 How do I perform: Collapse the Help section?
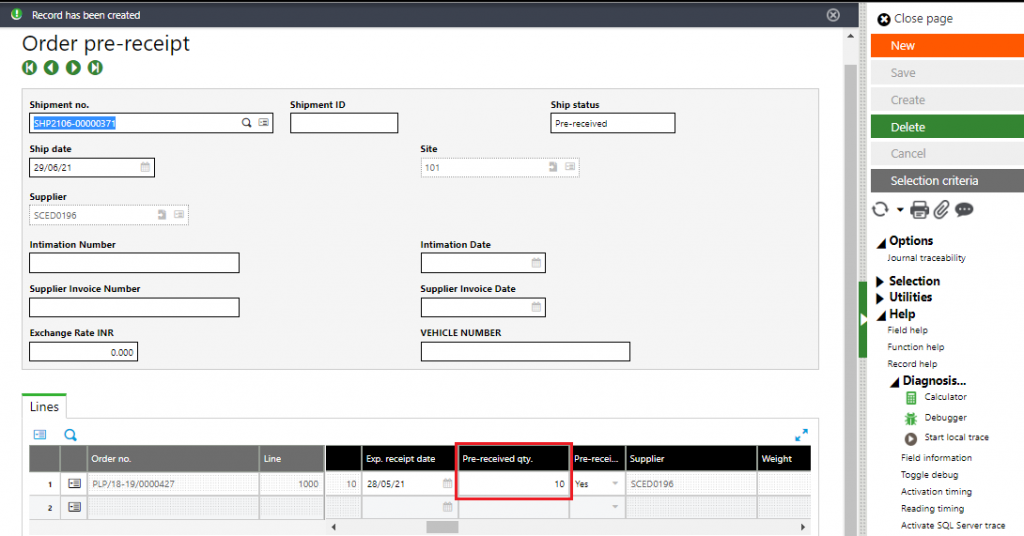click(x=881, y=316)
